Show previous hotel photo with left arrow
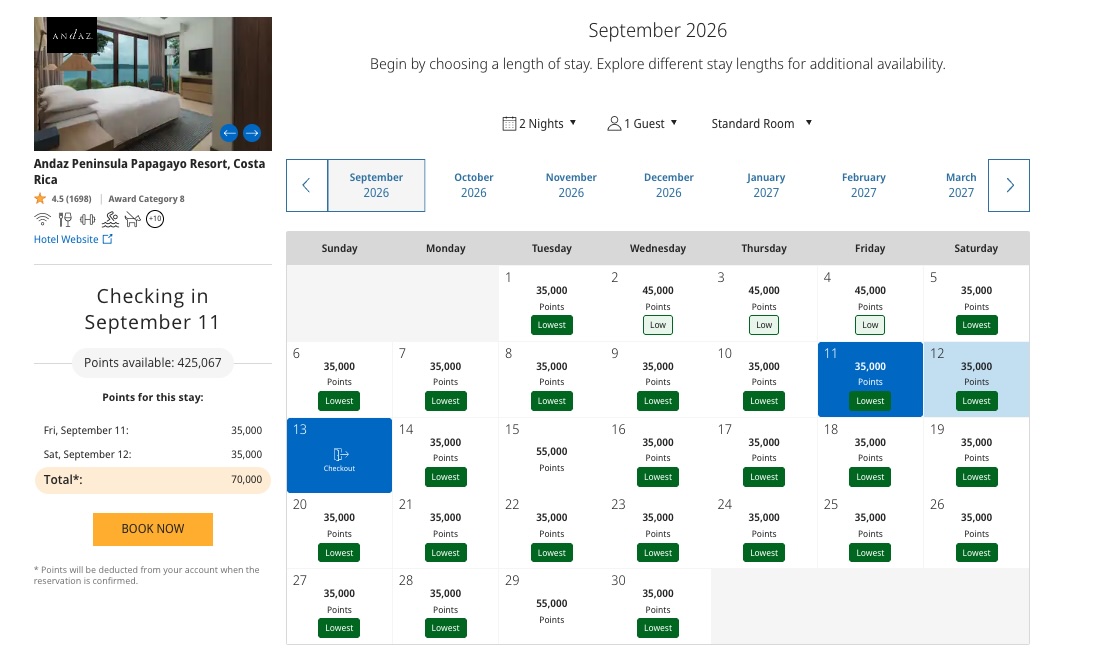The height and width of the screenshot is (658, 1104). click(229, 132)
